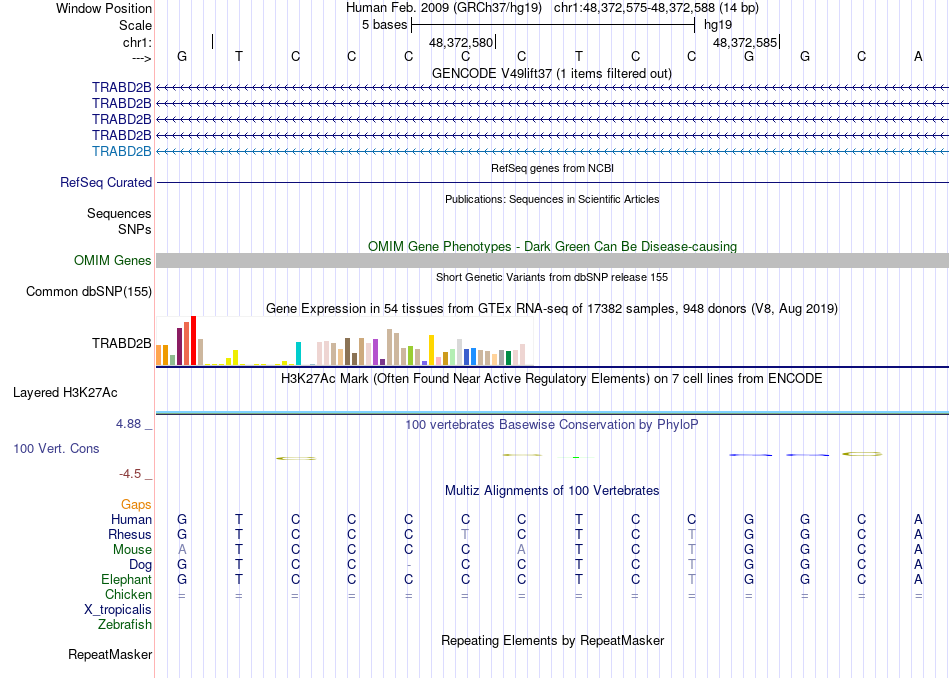Click the gray OMIM Genes bar
The width and height of the screenshot is (950, 678).
(553, 261)
